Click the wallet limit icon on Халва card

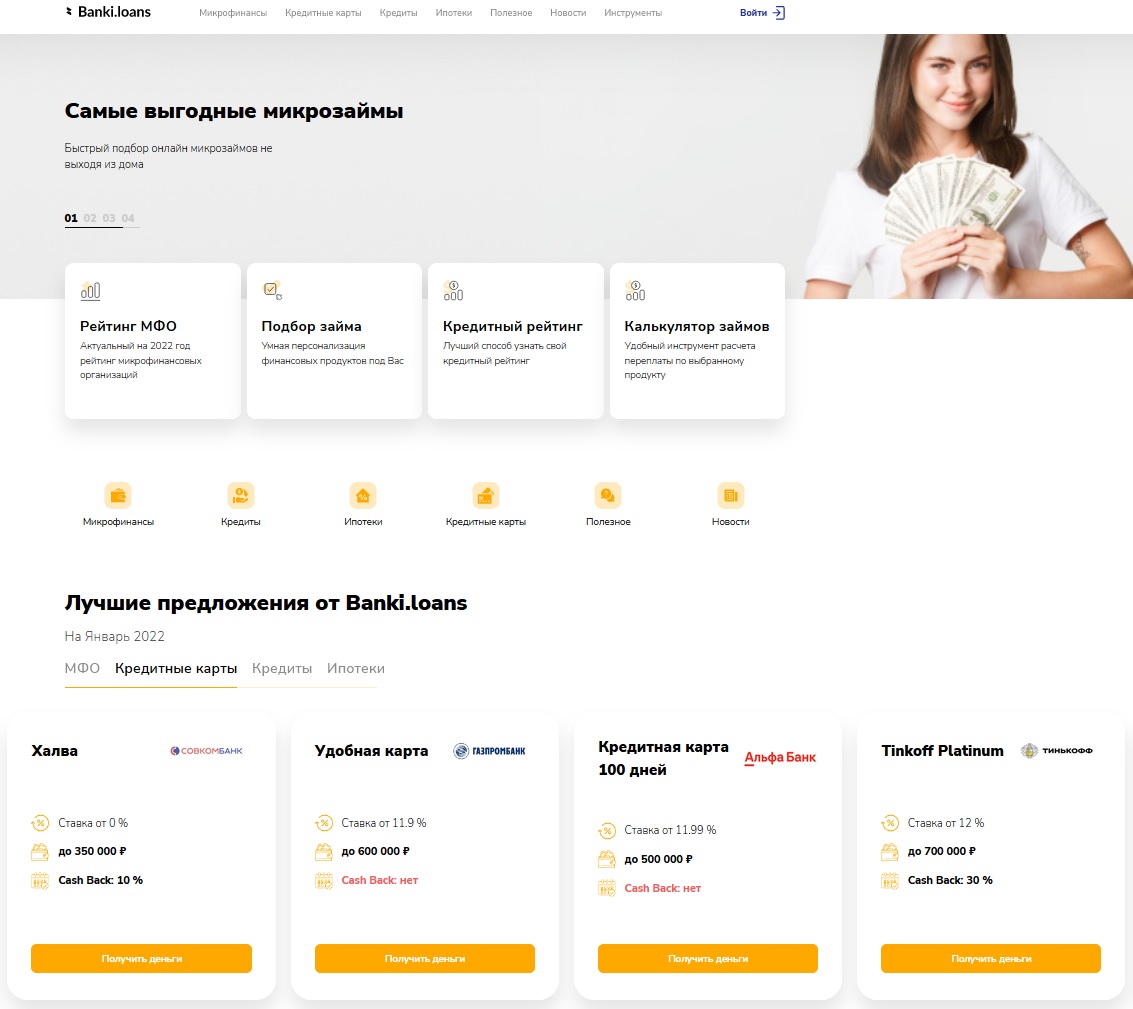[40, 852]
